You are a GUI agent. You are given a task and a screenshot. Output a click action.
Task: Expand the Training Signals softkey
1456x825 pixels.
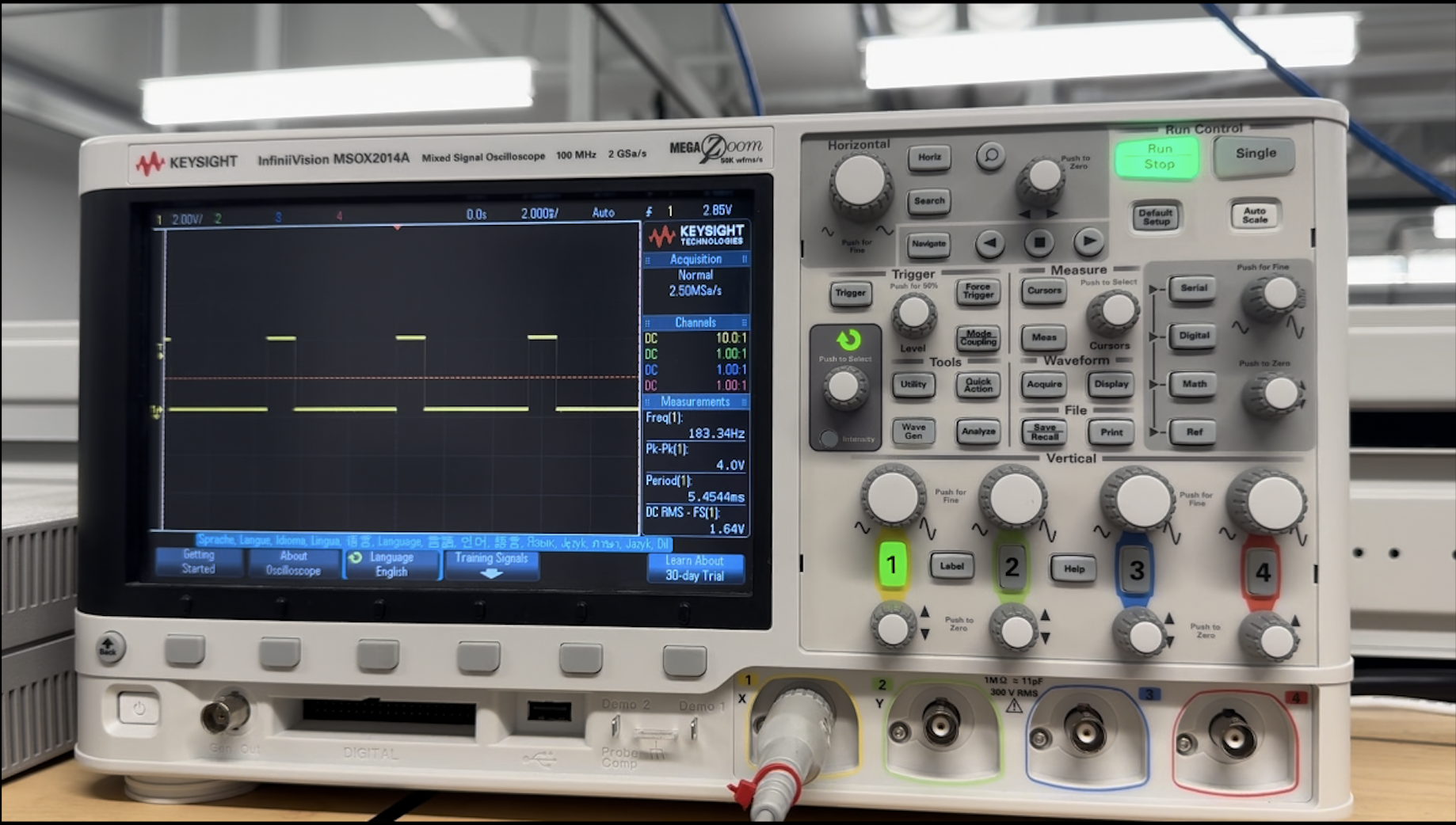(x=491, y=565)
